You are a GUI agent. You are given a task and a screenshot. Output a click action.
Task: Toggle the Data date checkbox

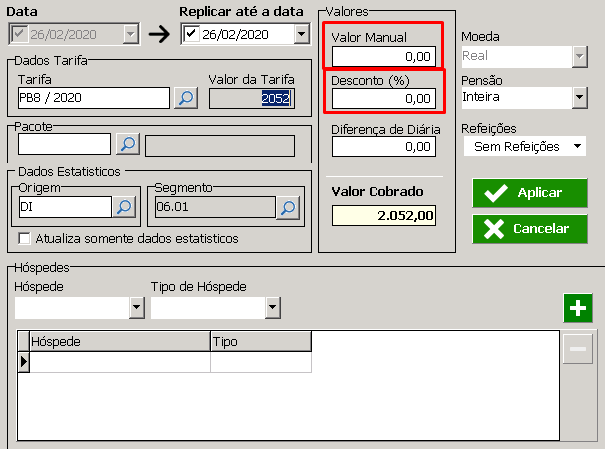[x=19, y=34]
